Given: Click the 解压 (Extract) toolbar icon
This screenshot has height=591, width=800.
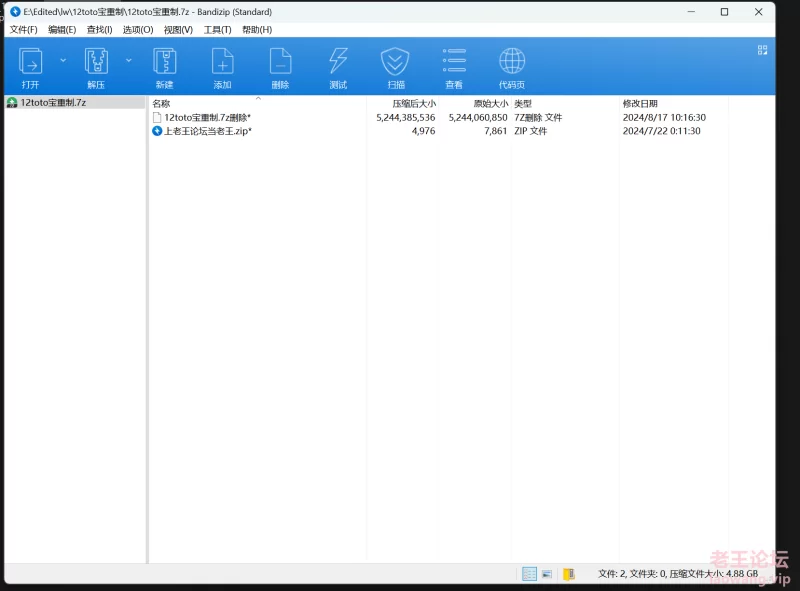Looking at the screenshot, I should pyautogui.click(x=96, y=61).
